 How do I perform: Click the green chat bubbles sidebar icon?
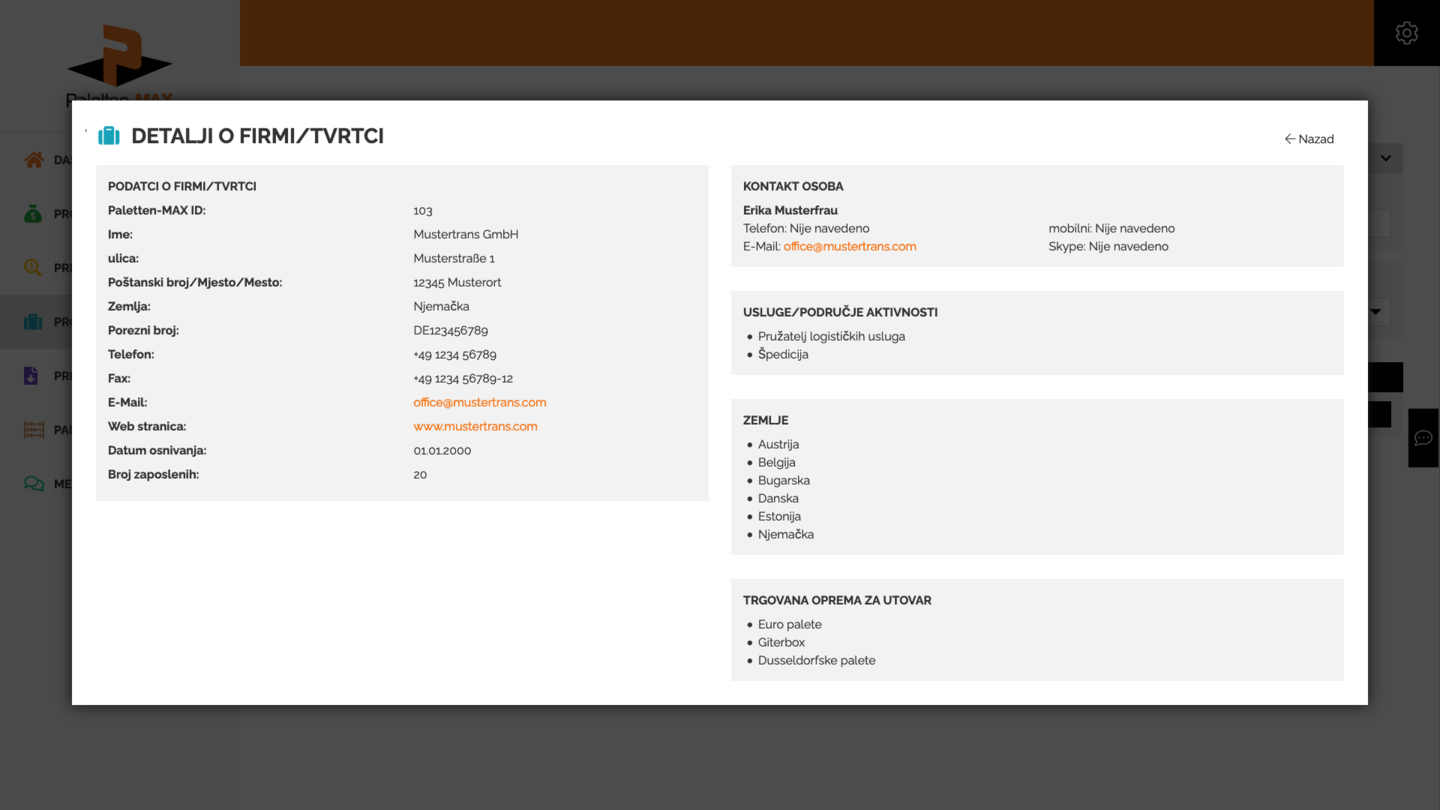(x=34, y=484)
